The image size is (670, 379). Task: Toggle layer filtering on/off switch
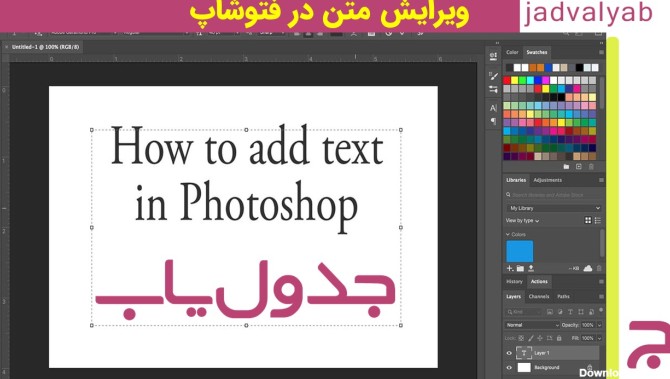601,310
